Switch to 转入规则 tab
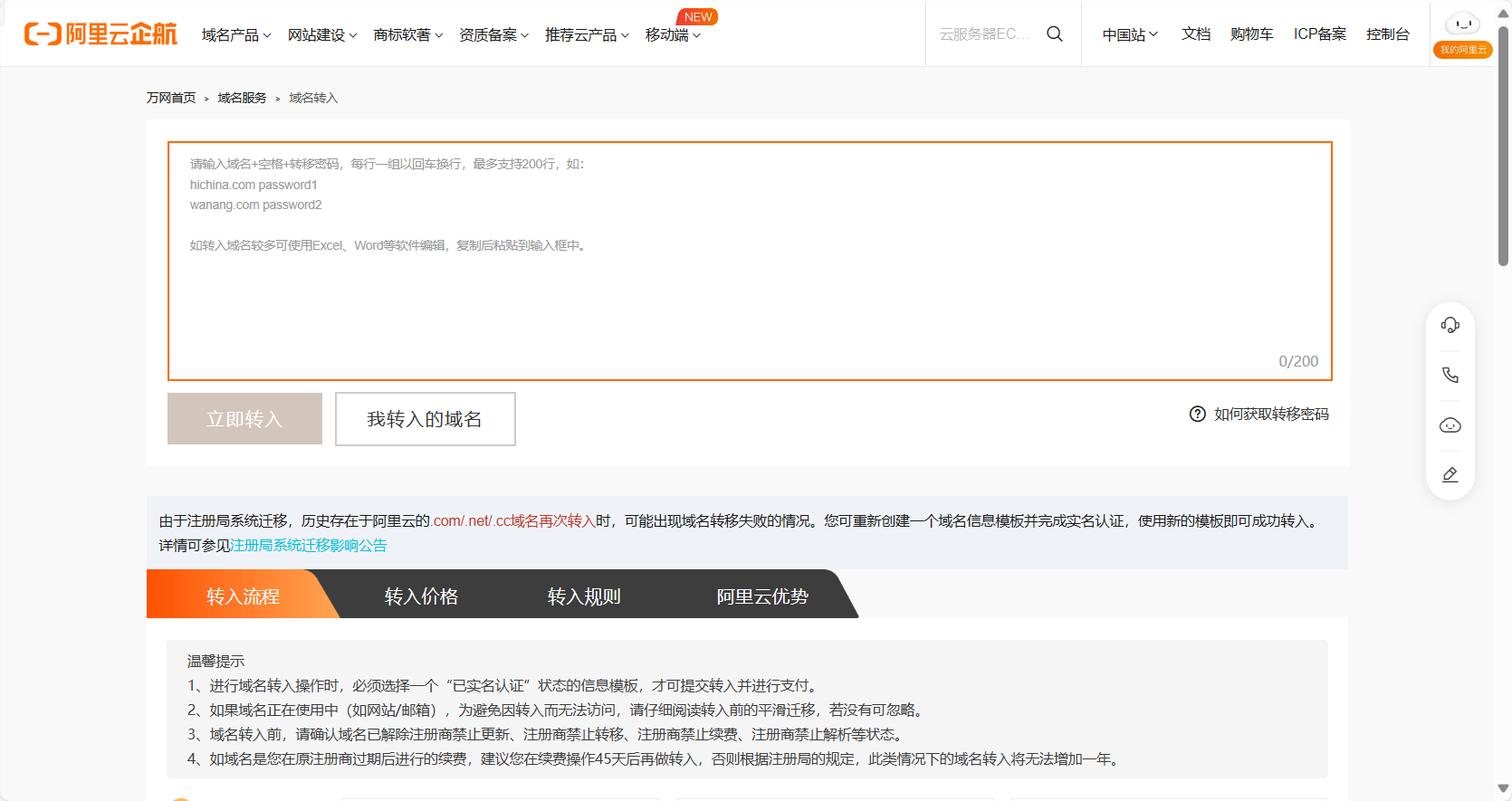1512x801 pixels. [x=584, y=596]
